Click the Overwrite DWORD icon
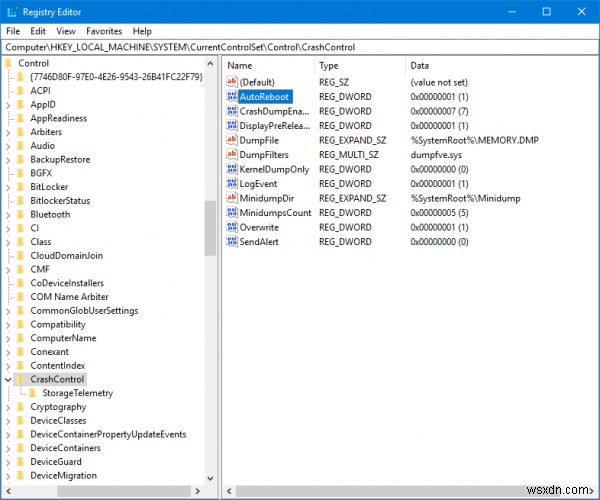This screenshot has height=500, width=600. pos(232,227)
